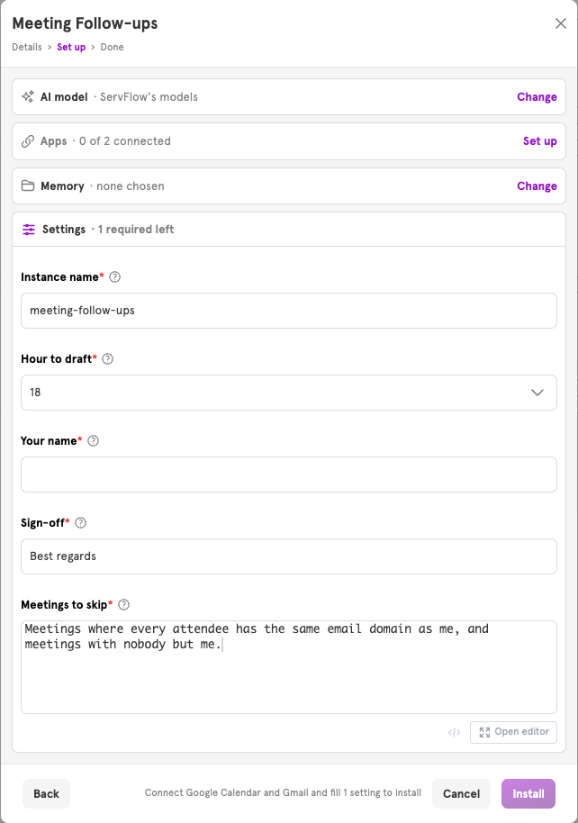
Task: Click the Meeting Follow-ups title
Action: [x=85, y=24]
